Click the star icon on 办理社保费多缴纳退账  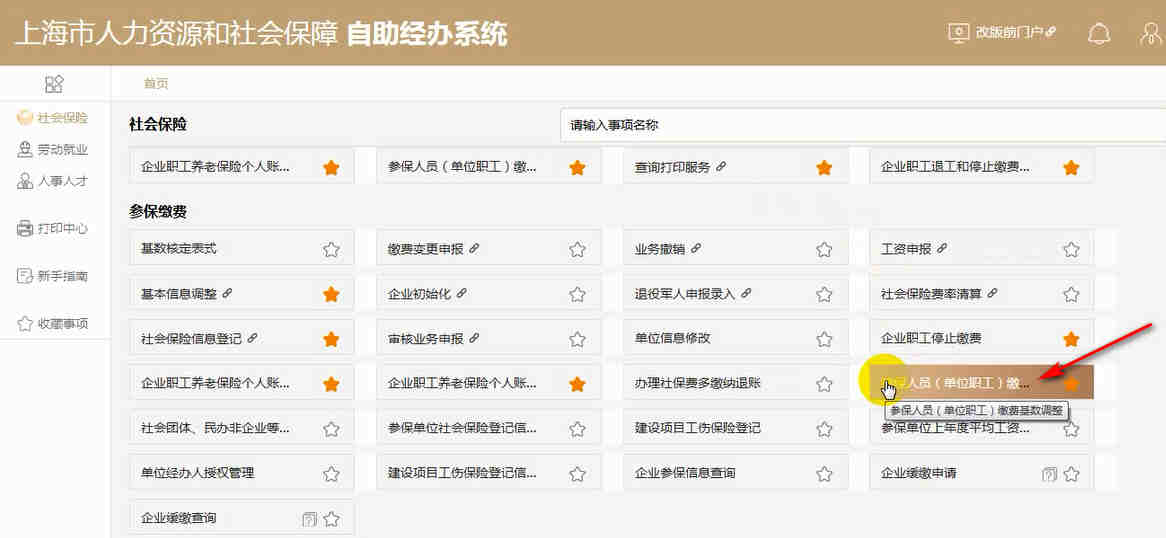coord(824,384)
